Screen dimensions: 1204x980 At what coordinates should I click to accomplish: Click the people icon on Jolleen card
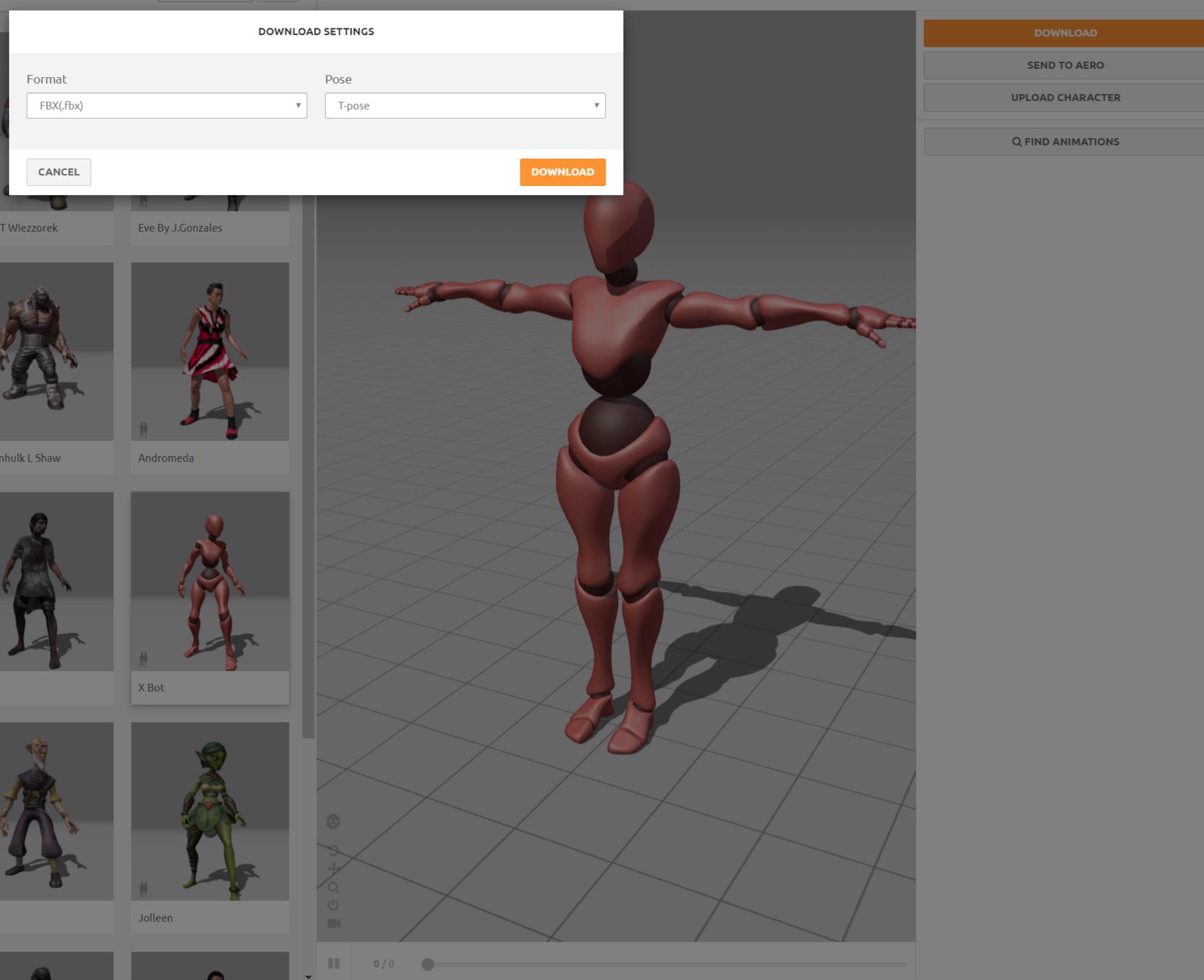[x=143, y=889]
